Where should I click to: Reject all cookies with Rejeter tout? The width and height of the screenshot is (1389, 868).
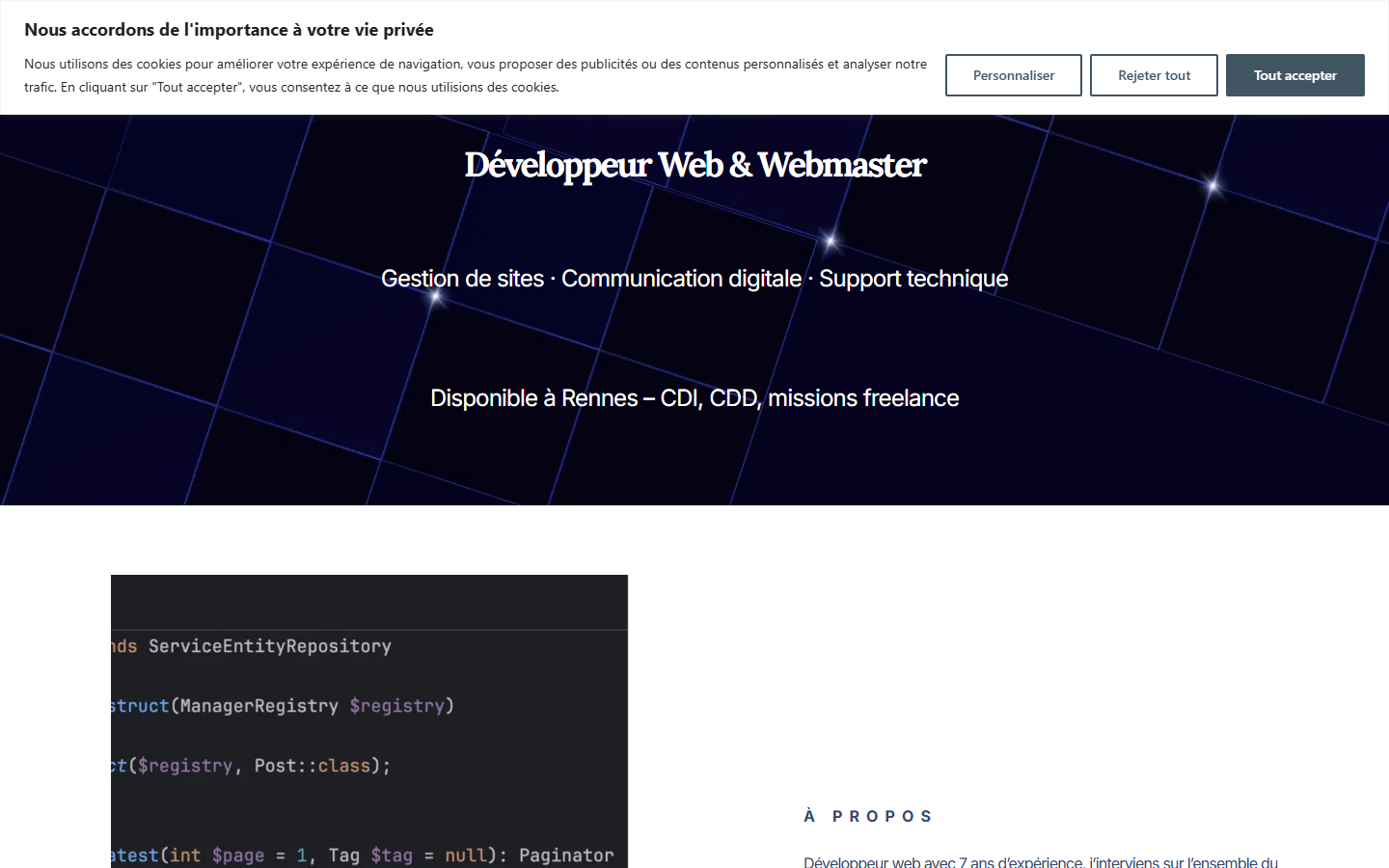pos(1154,75)
